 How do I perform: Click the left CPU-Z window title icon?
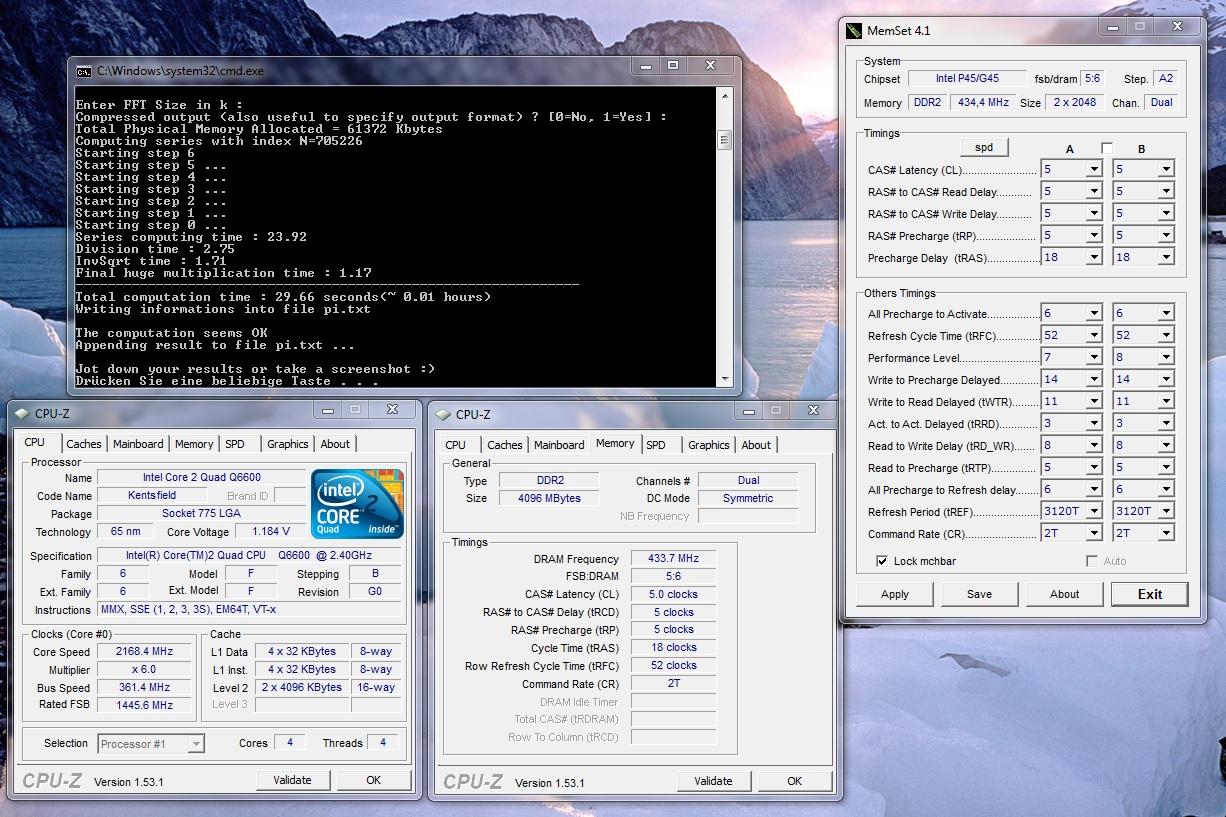[21, 414]
